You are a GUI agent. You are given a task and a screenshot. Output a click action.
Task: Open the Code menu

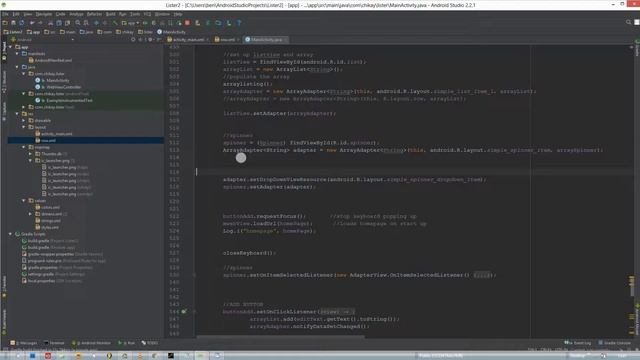(x=60, y=14)
